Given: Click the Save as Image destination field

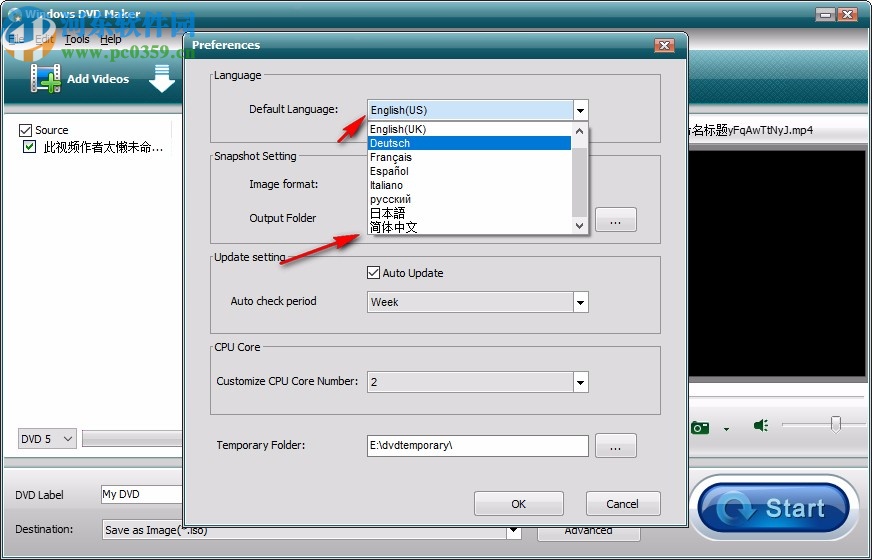Looking at the screenshot, I should [305, 531].
